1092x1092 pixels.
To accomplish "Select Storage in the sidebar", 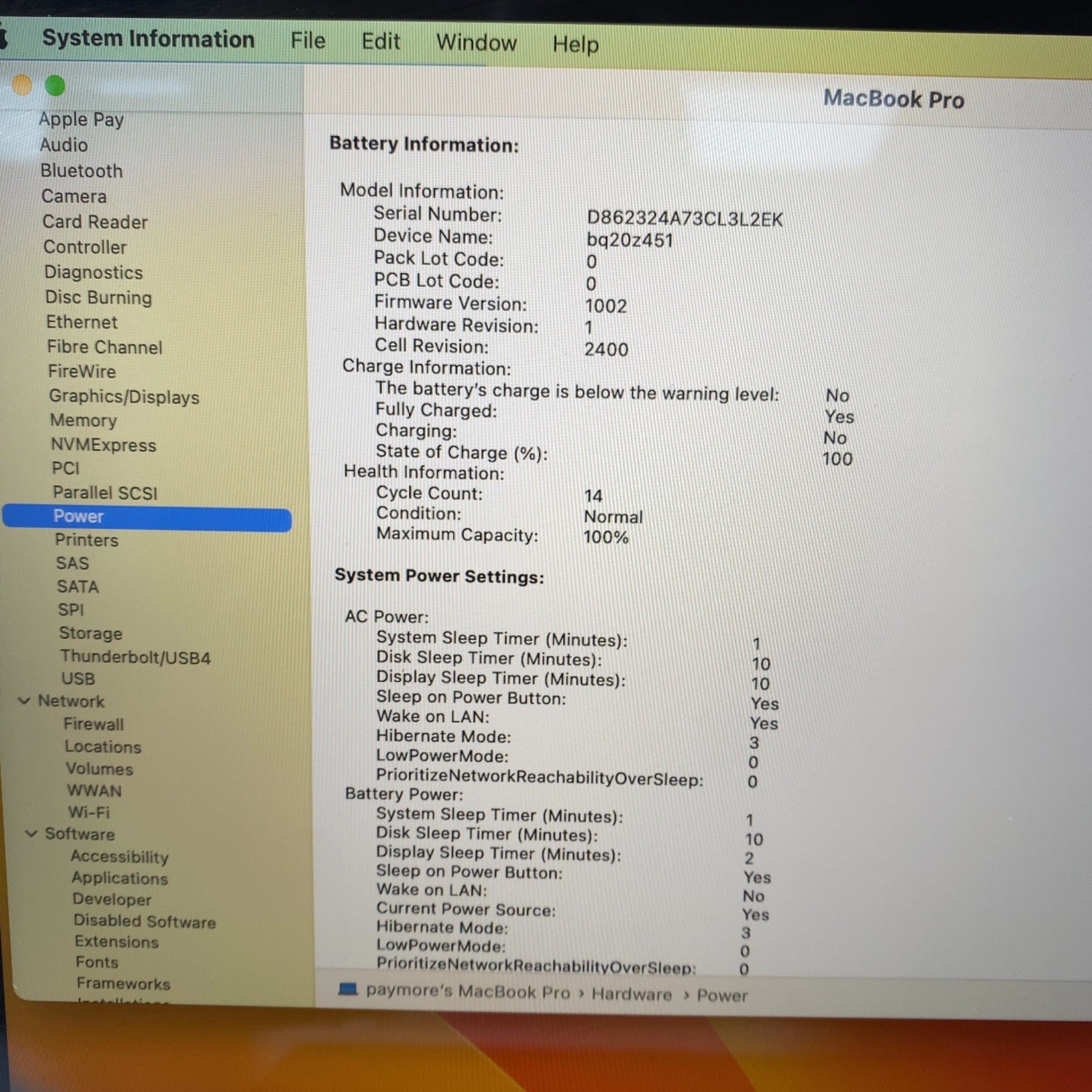I will point(91,633).
